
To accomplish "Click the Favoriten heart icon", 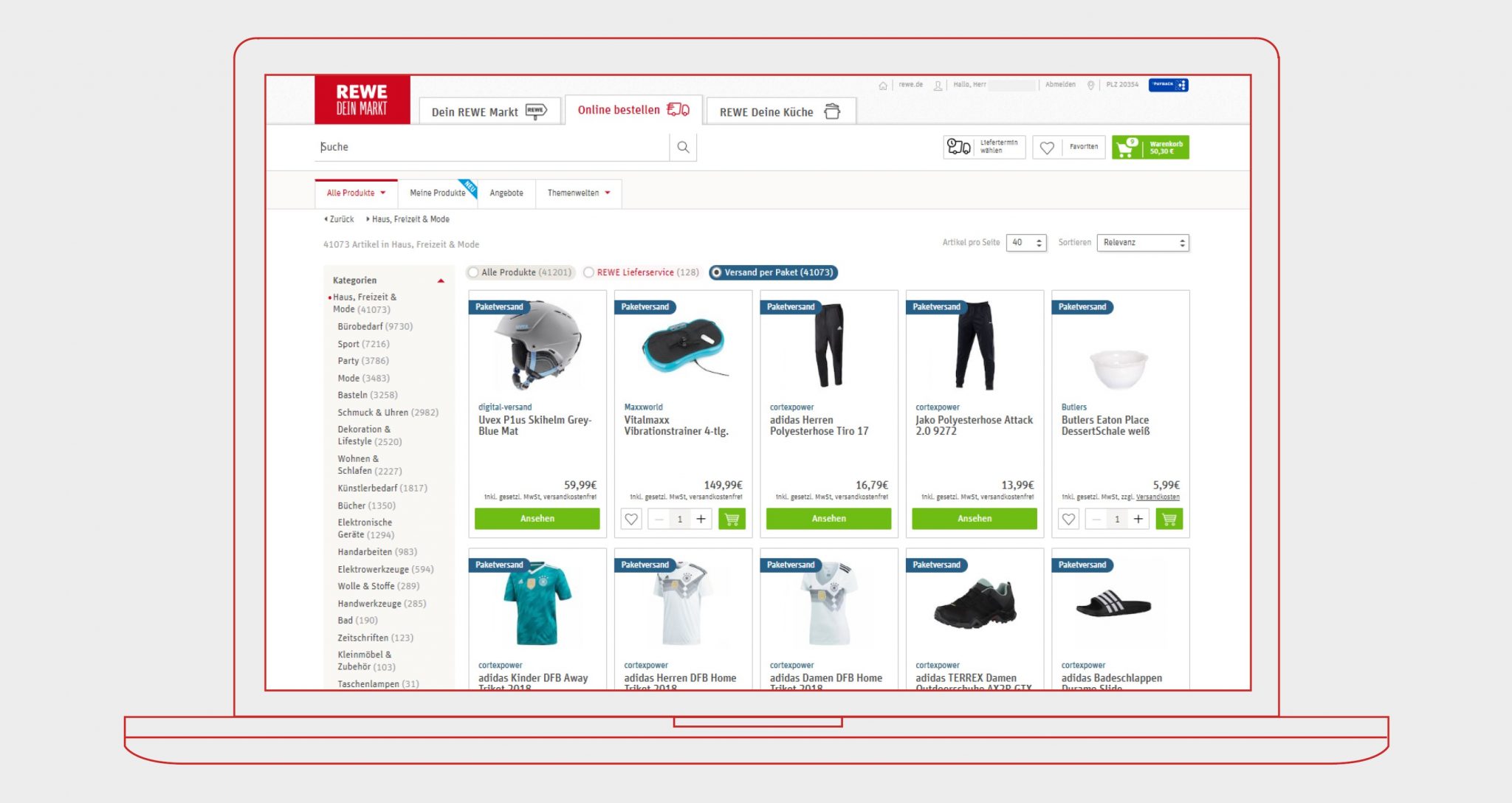I will coord(1047,148).
